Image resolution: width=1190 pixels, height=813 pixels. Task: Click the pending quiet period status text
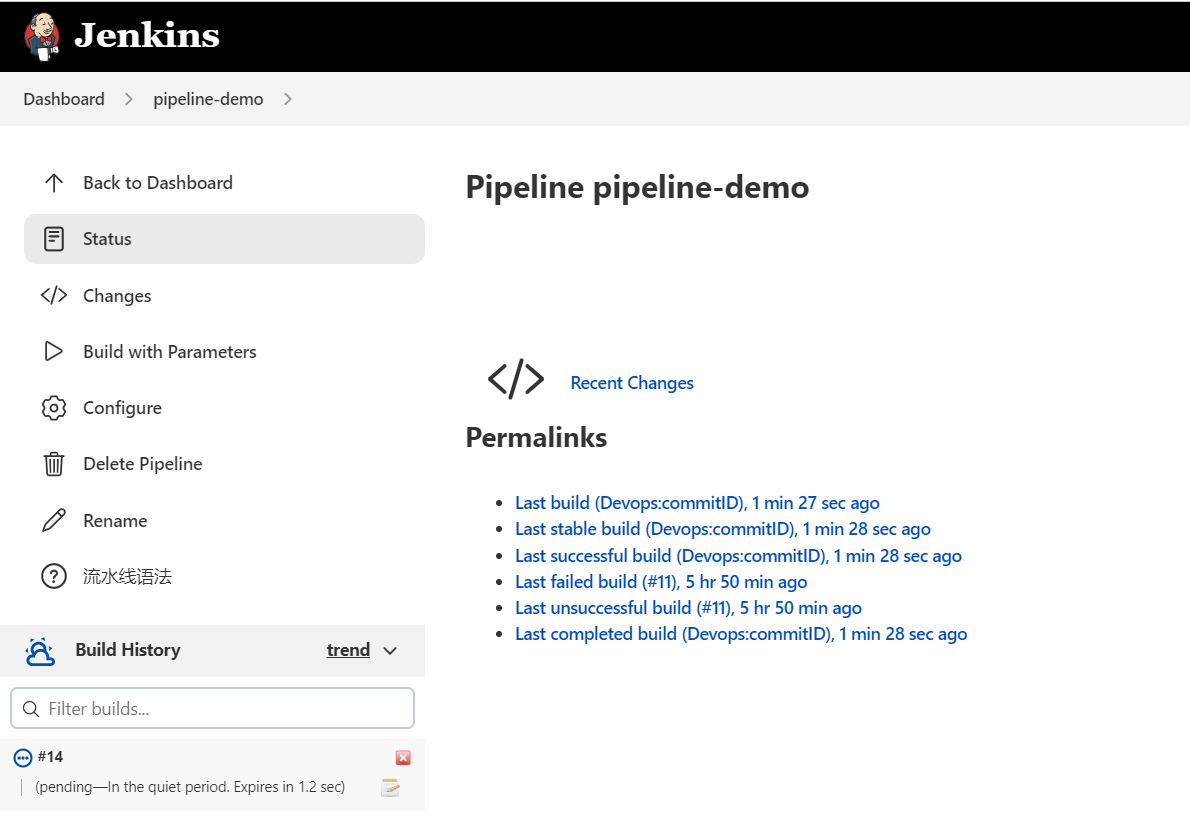pos(190,787)
